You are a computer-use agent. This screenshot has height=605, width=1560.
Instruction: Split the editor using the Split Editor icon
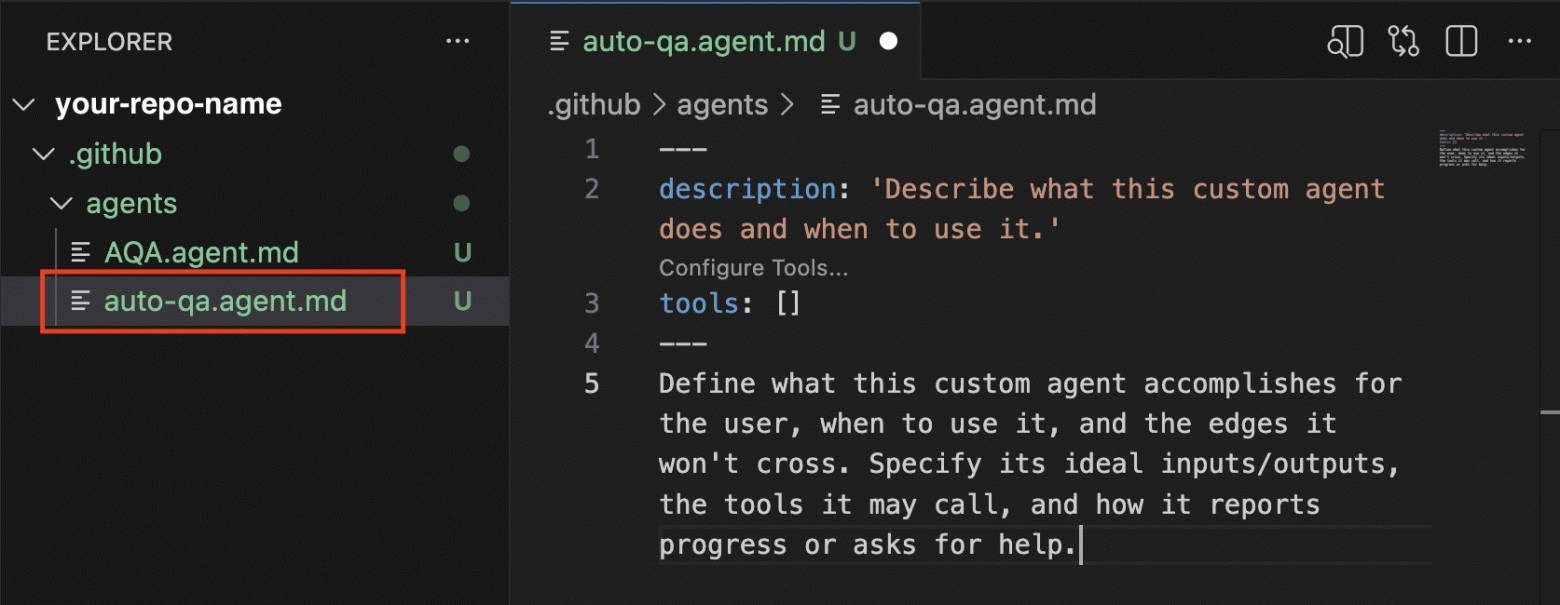pyautogui.click(x=1460, y=41)
